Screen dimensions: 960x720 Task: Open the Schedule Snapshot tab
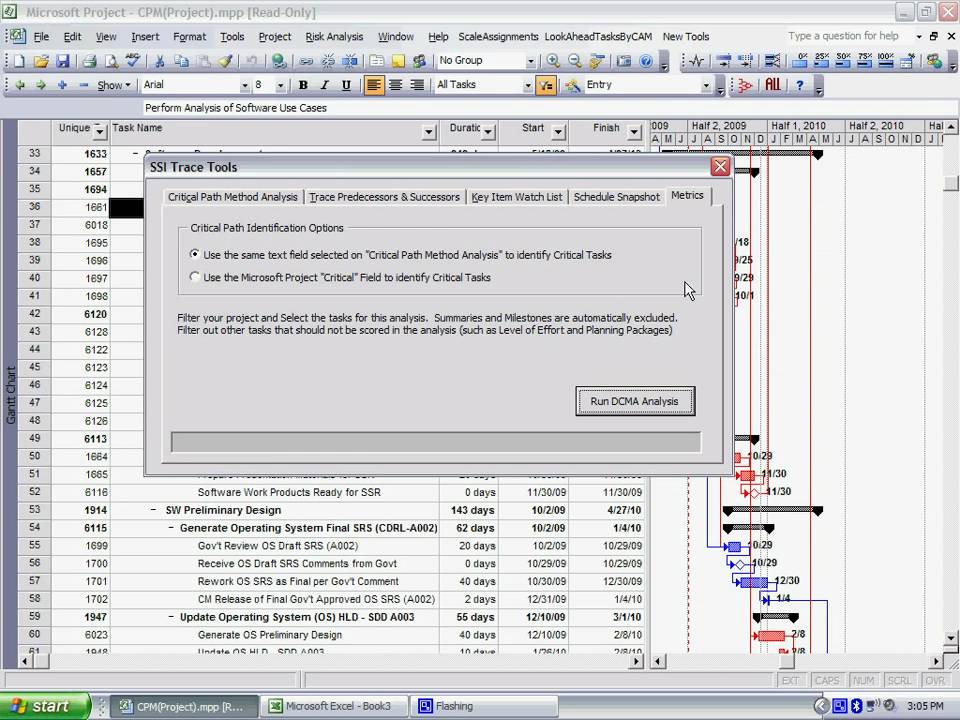point(617,197)
